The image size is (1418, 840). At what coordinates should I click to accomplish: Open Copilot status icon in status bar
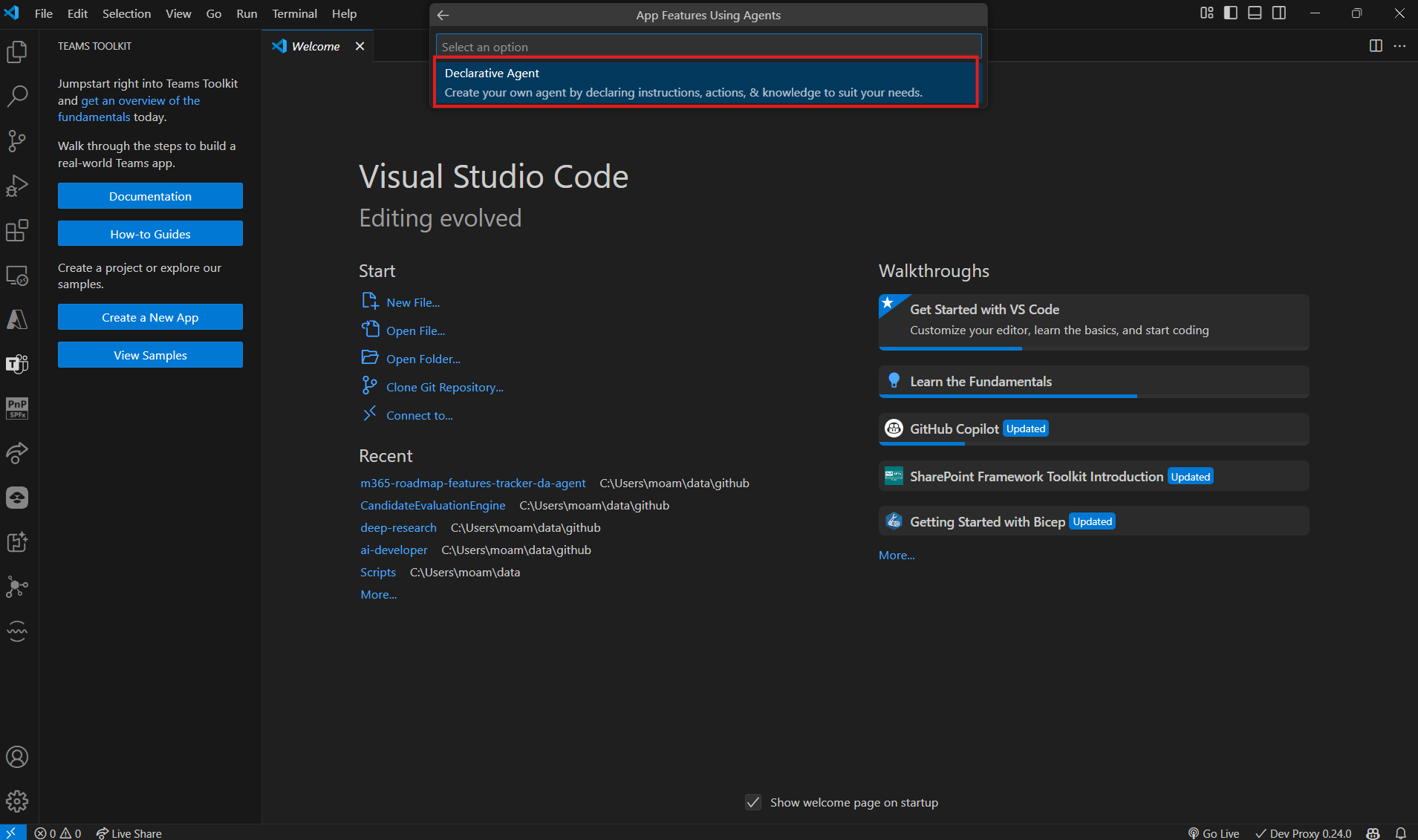click(1373, 833)
